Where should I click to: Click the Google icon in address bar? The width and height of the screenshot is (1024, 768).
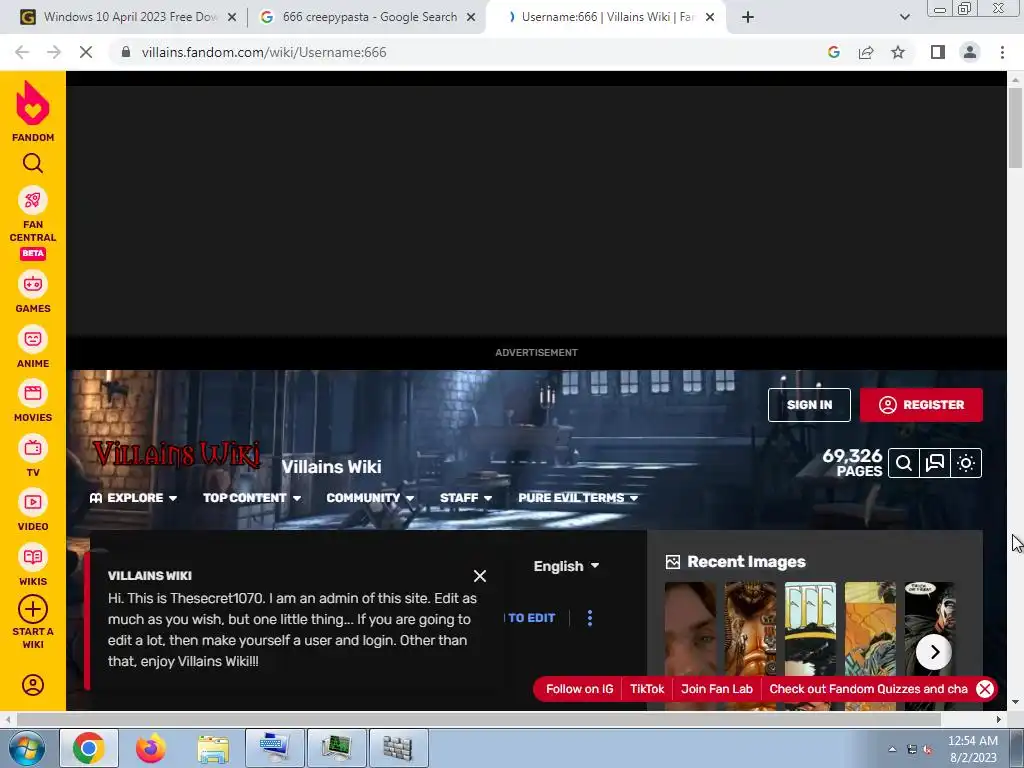pos(834,52)
